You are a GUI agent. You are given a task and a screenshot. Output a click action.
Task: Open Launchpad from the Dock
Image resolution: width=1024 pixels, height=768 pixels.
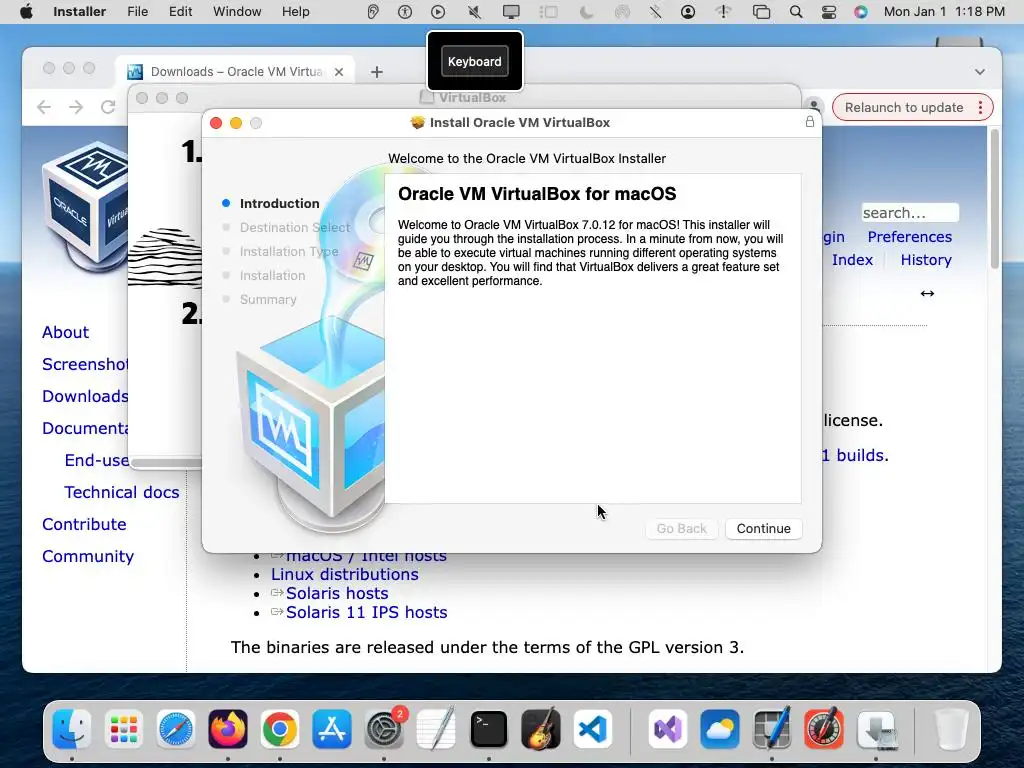click(x=123, y=729)
